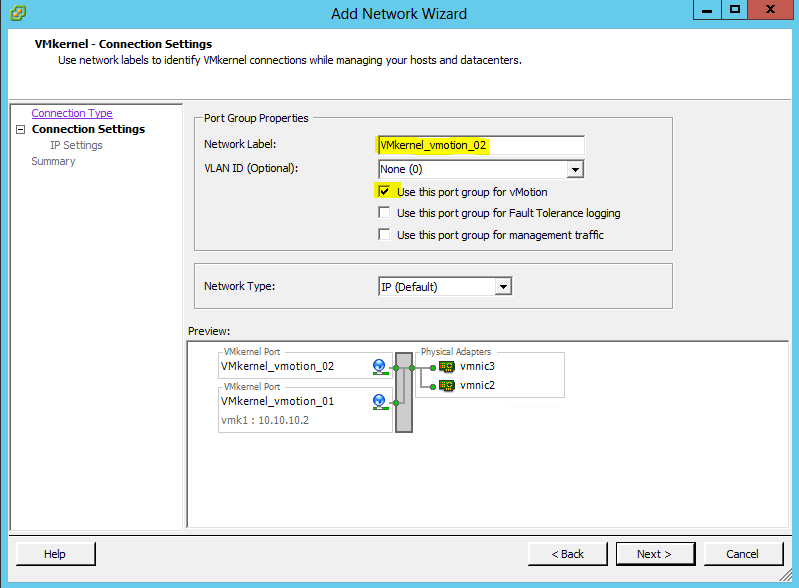Select VMkernel_vmotion_02 port globe icon

point(379,367)
